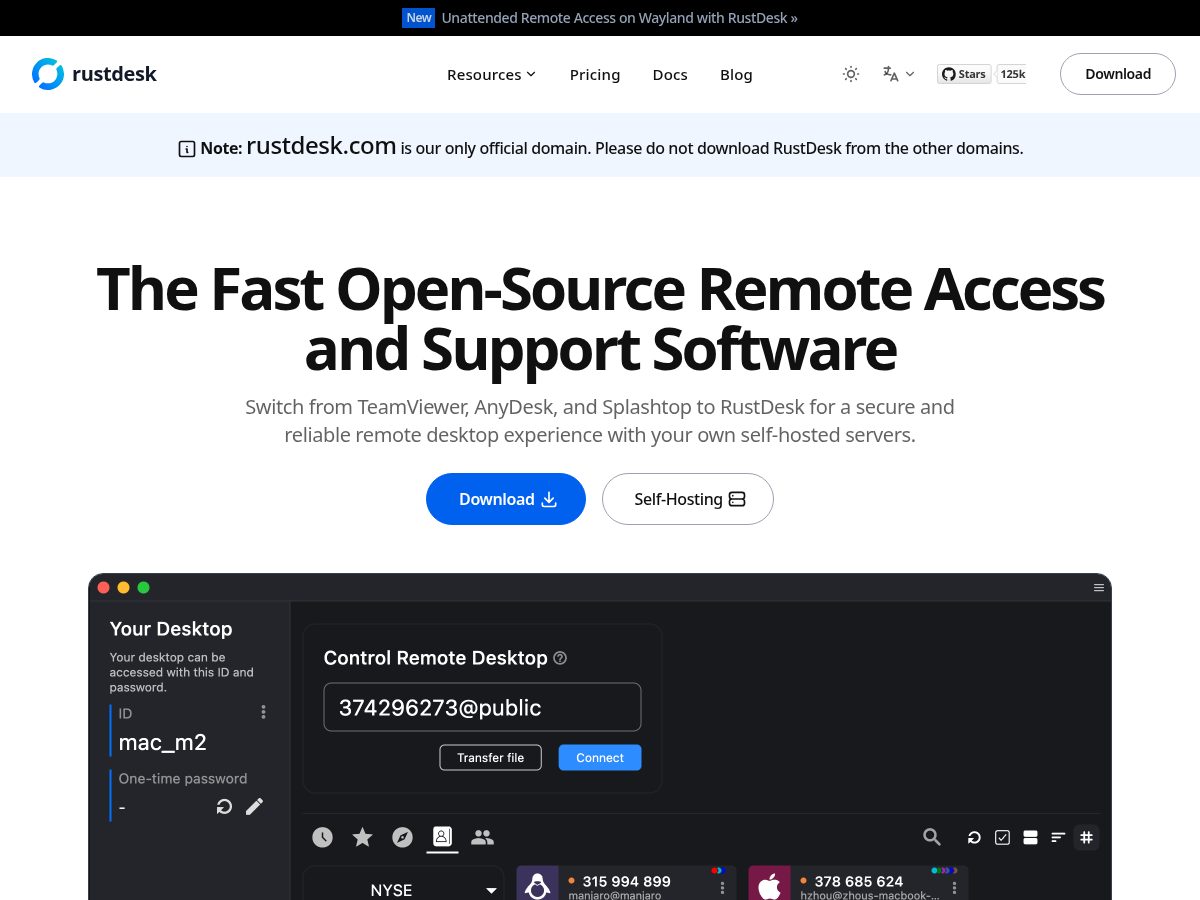Click the header Download button
The image size is (1200, 900).
click(x=1118, y=74)
